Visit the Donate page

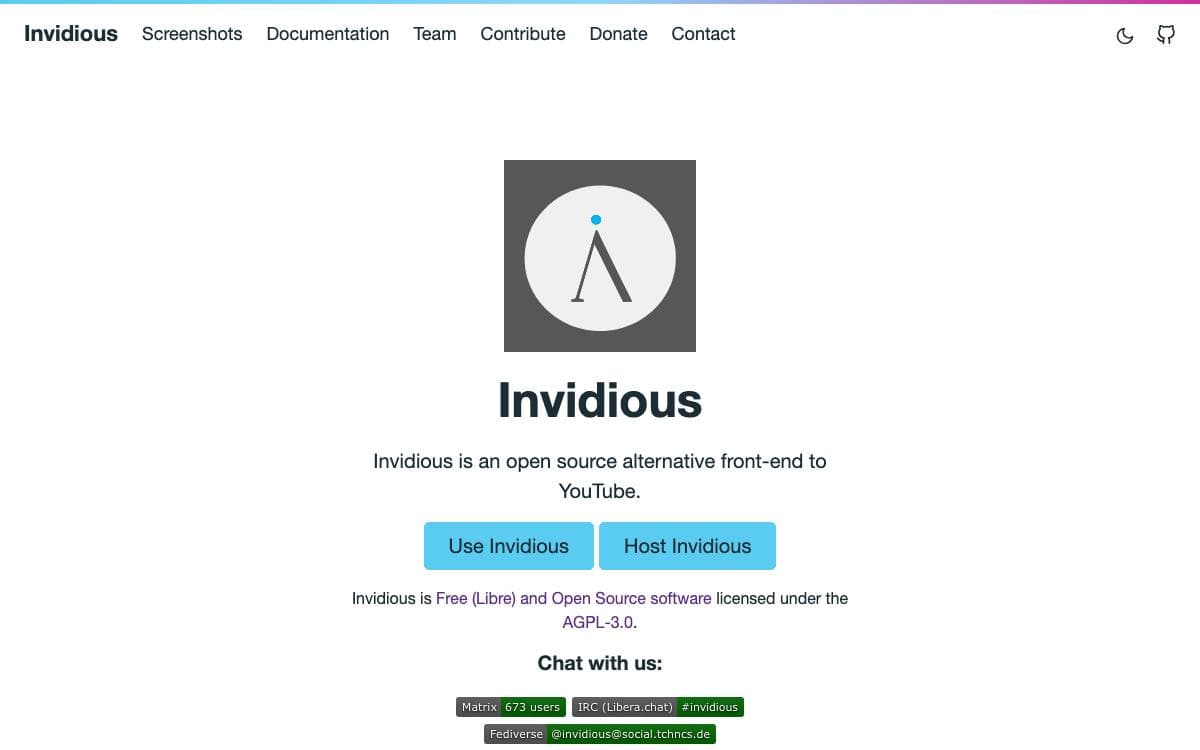click(618, 34)
